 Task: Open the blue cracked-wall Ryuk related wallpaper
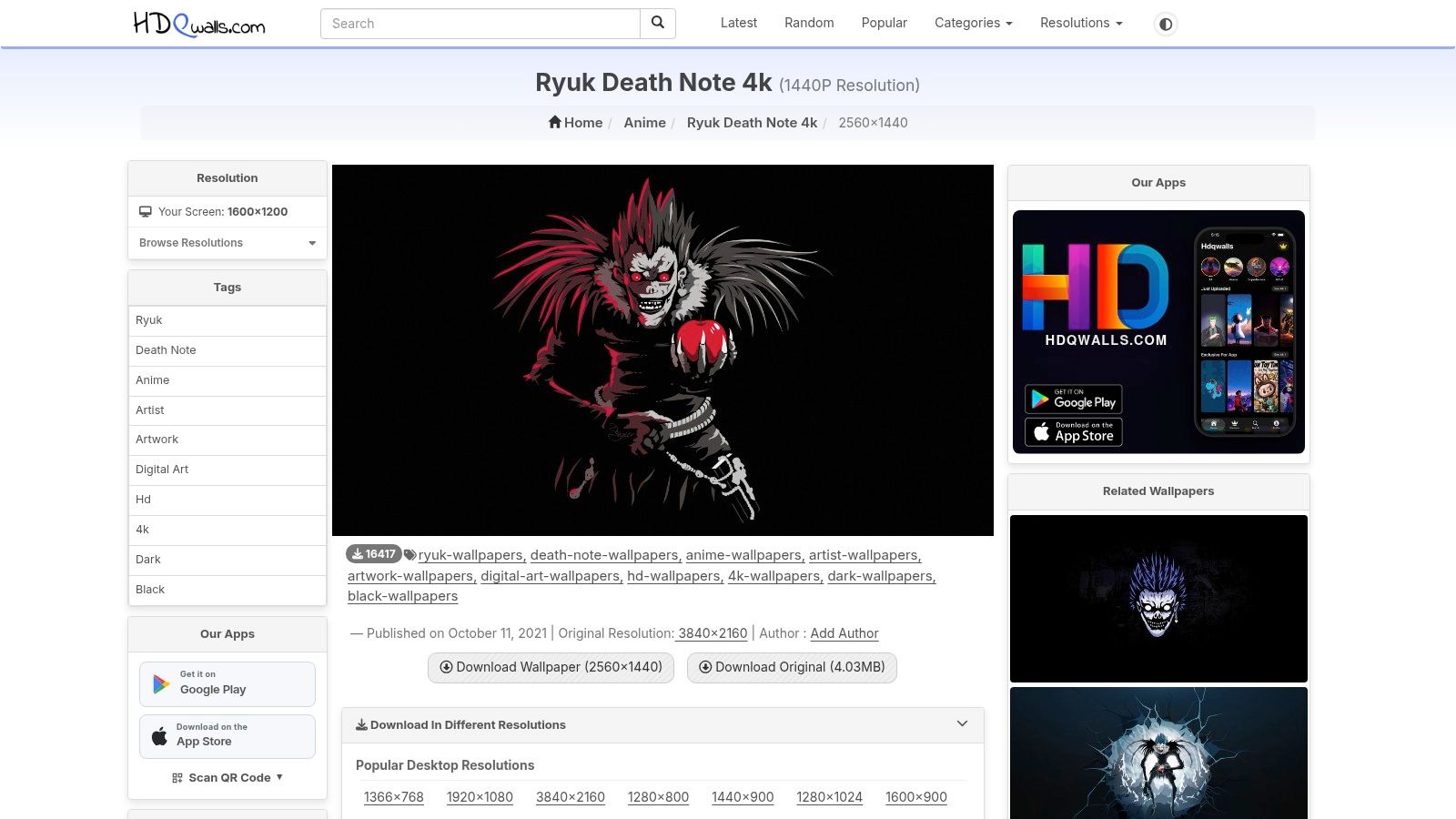coord(1158,753)
